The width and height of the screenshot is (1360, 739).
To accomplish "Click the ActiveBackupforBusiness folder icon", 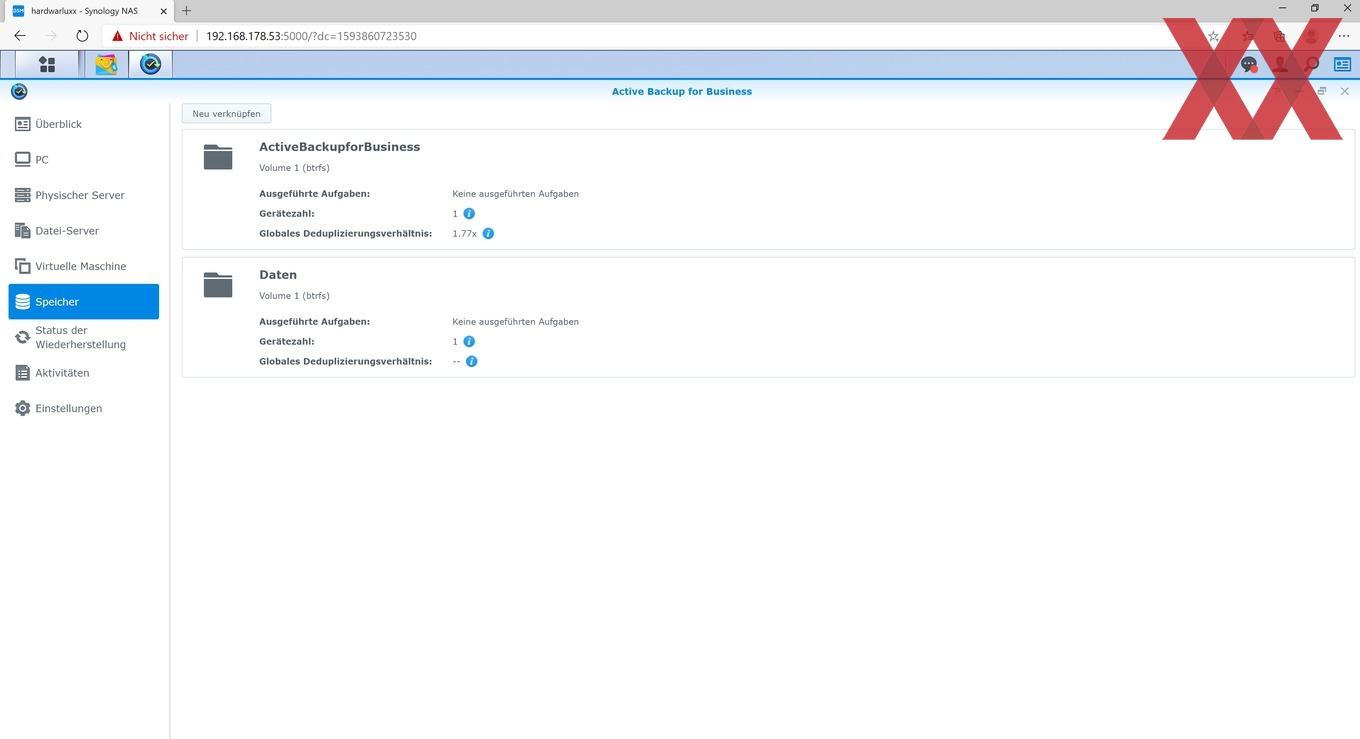I will point(218,157).
